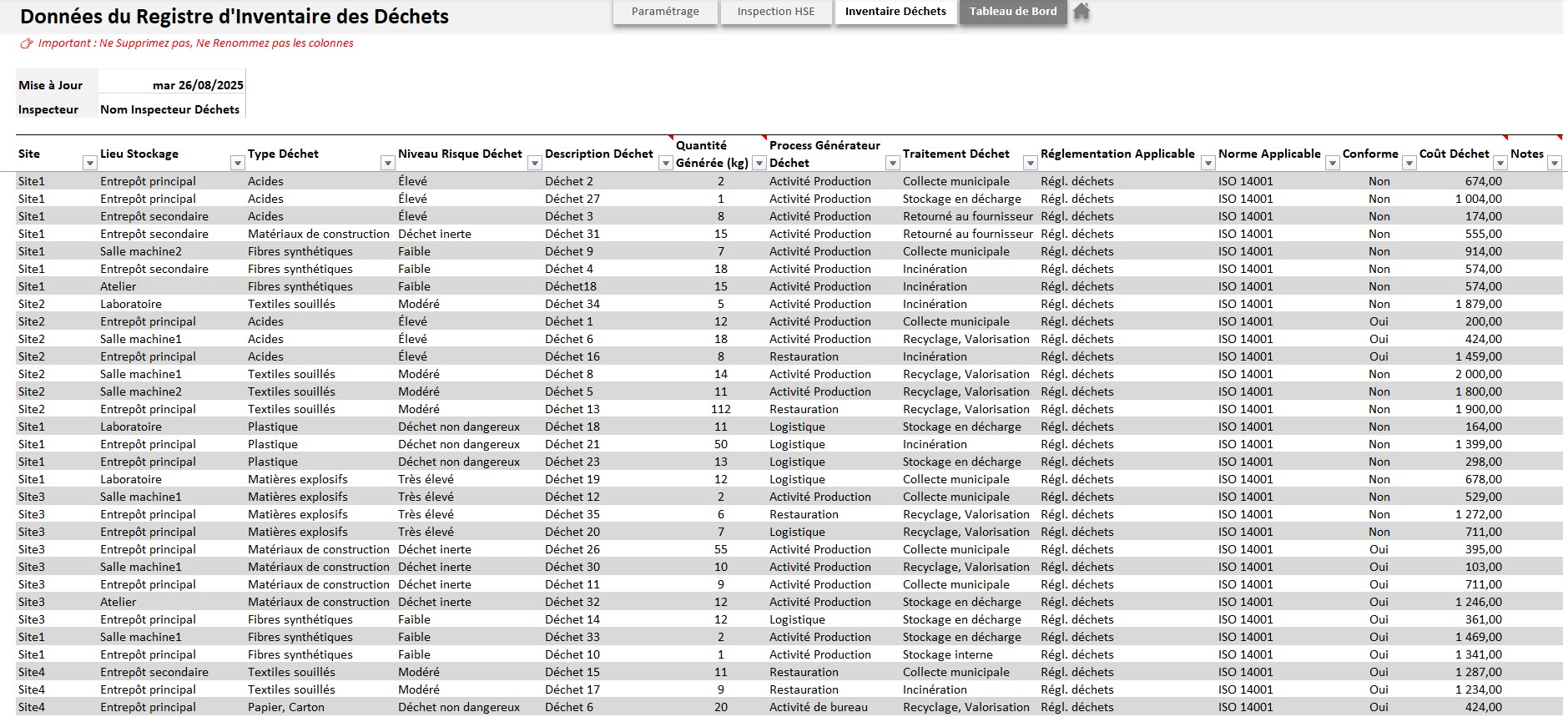Open the Type Déchet filter dropdown
This screenshot has height=717, width=1568.
387,164
